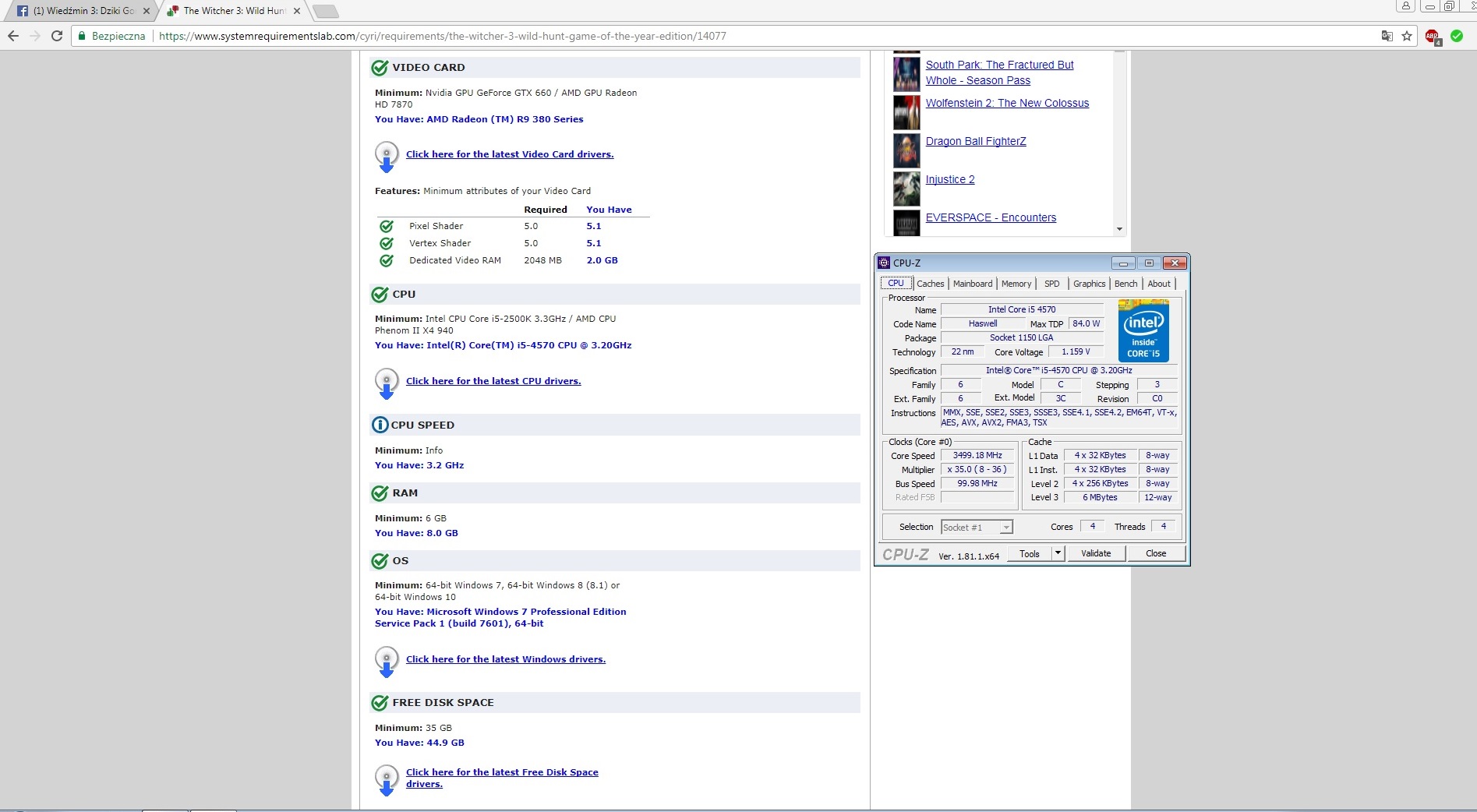Close The Witcher 3 browser tab
This screenshot has height=812, width=1477.
click(x=296, y=11)
